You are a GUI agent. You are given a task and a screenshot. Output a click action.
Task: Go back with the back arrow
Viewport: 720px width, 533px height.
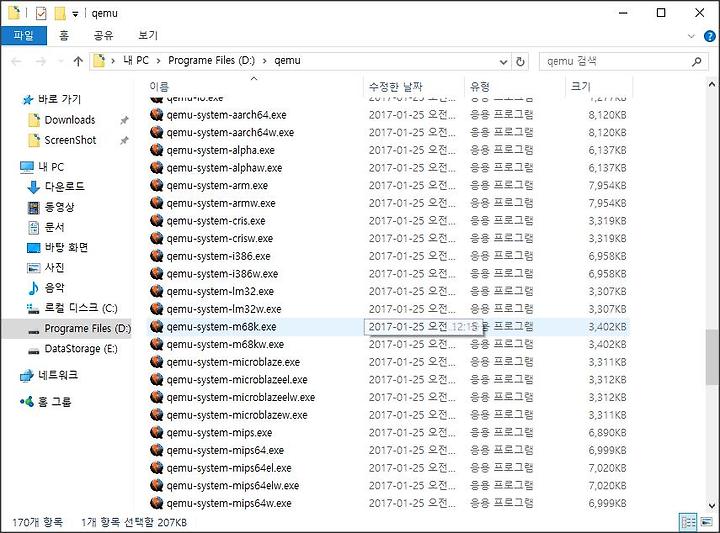[16, 61]
